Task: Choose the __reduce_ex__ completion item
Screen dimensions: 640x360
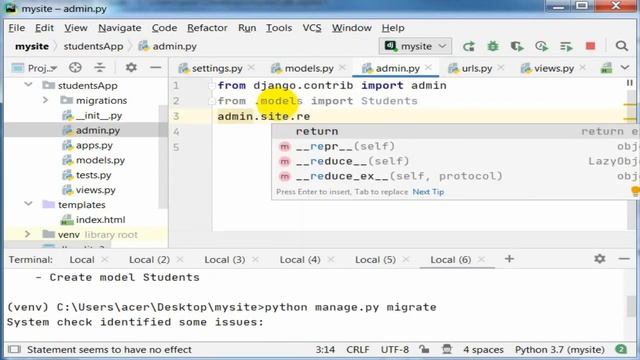Action: coord(456,176)
